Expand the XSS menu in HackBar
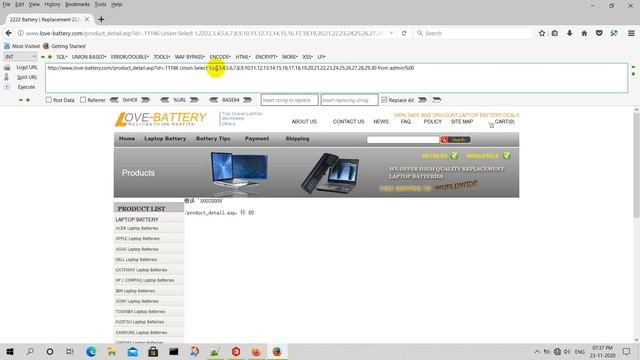Image resolution: width=640 pixels, height=360 pixels. pos(308,57)
